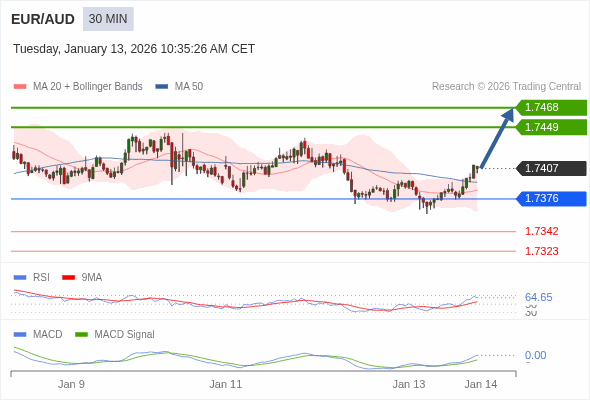
Task: Click the RSI value 64.65
Action: point(538,297)
